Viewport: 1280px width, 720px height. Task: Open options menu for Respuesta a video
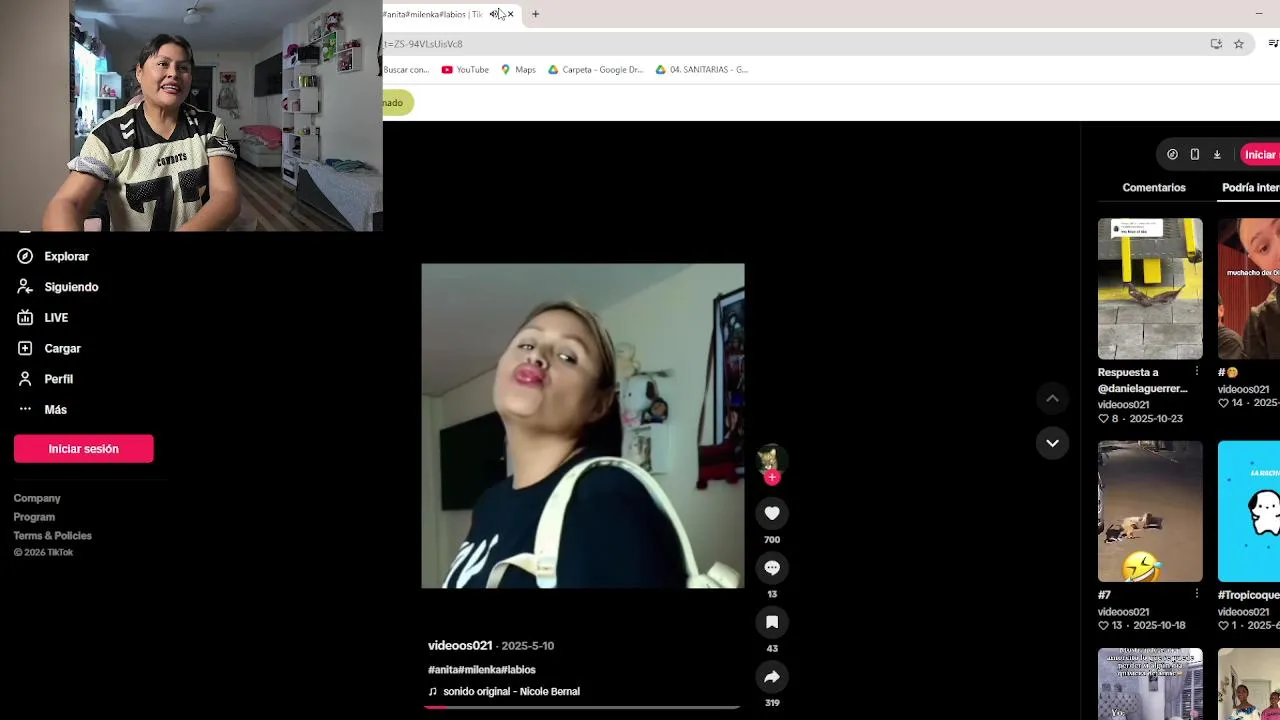(1196, 372)
